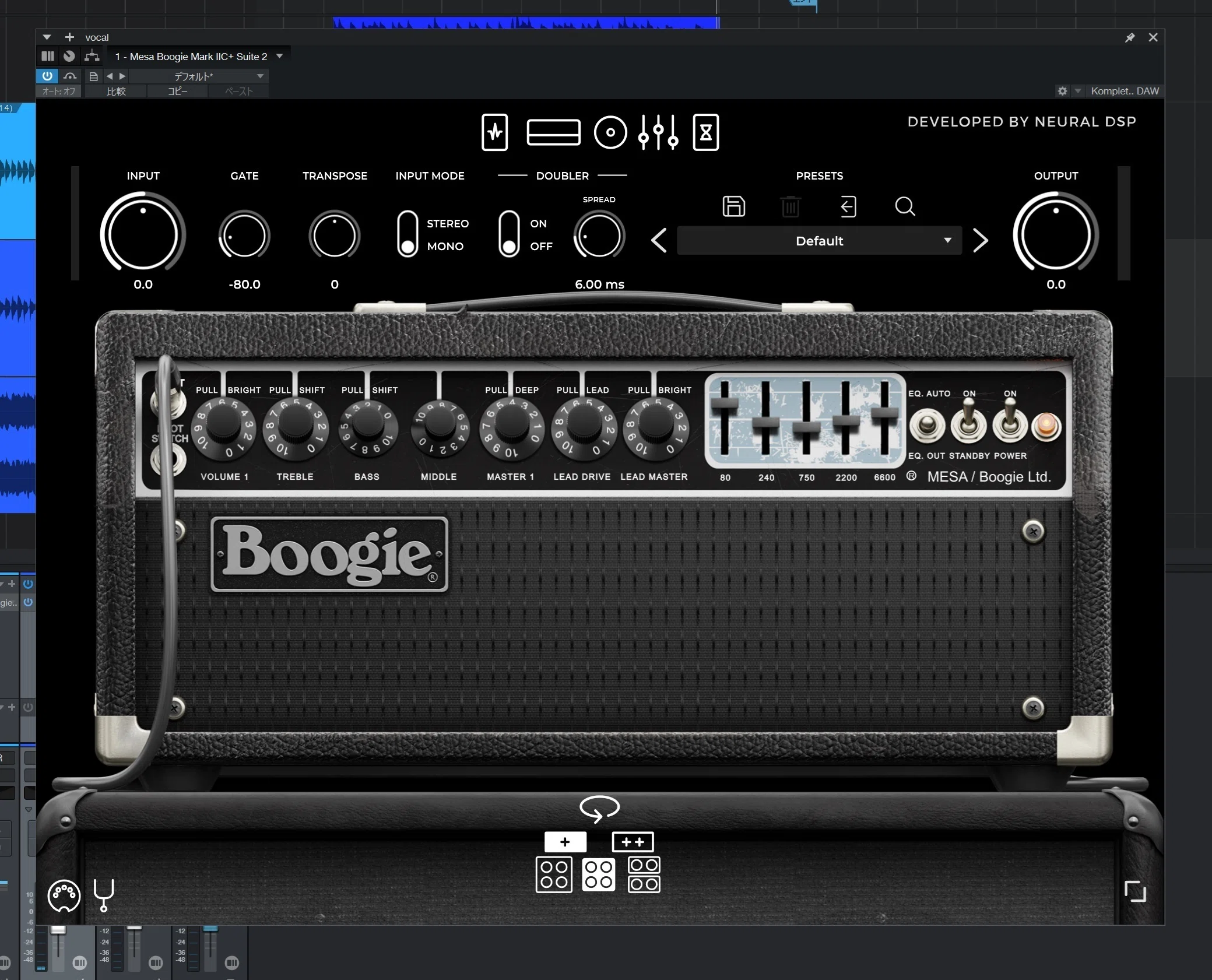Image resolution: width=1212 pixels, height=980 pixels.
Task: Open MIDI mappings via the MIDI connector icon
Action: 64,895
